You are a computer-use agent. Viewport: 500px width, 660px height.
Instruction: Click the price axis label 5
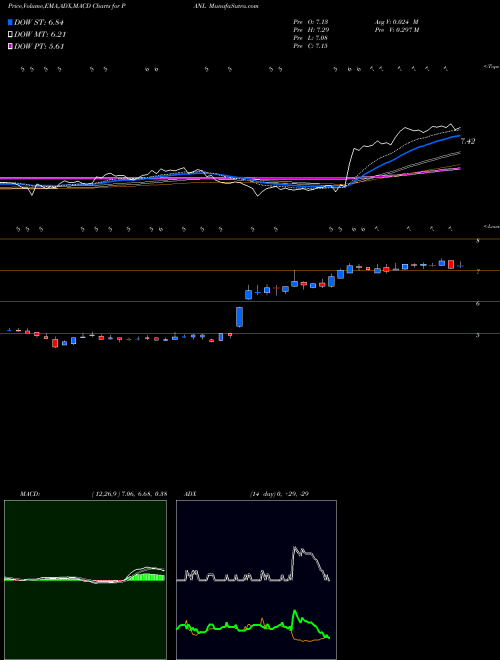[478, 335]
